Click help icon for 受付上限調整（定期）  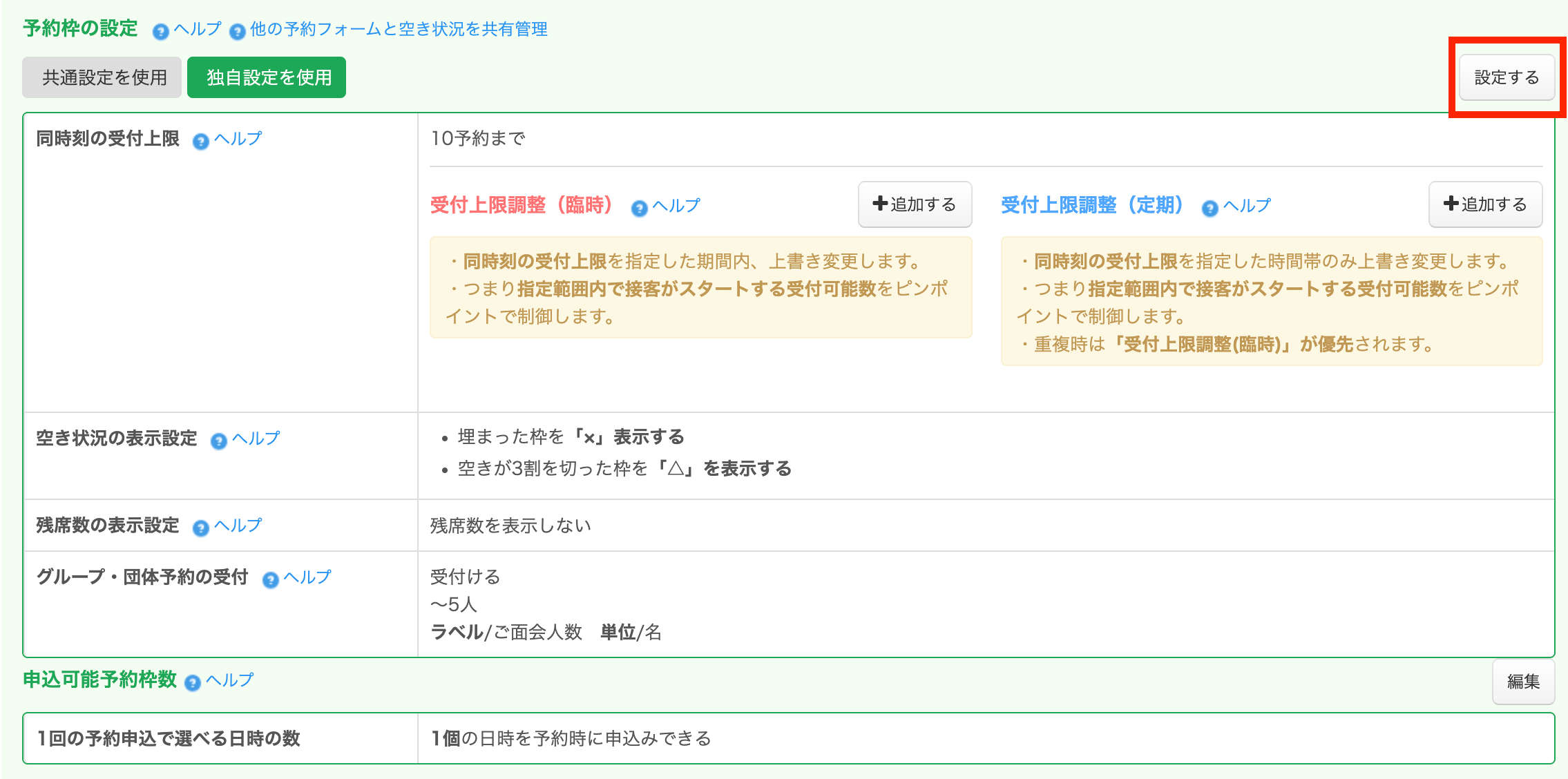(x=1210, y=208)
